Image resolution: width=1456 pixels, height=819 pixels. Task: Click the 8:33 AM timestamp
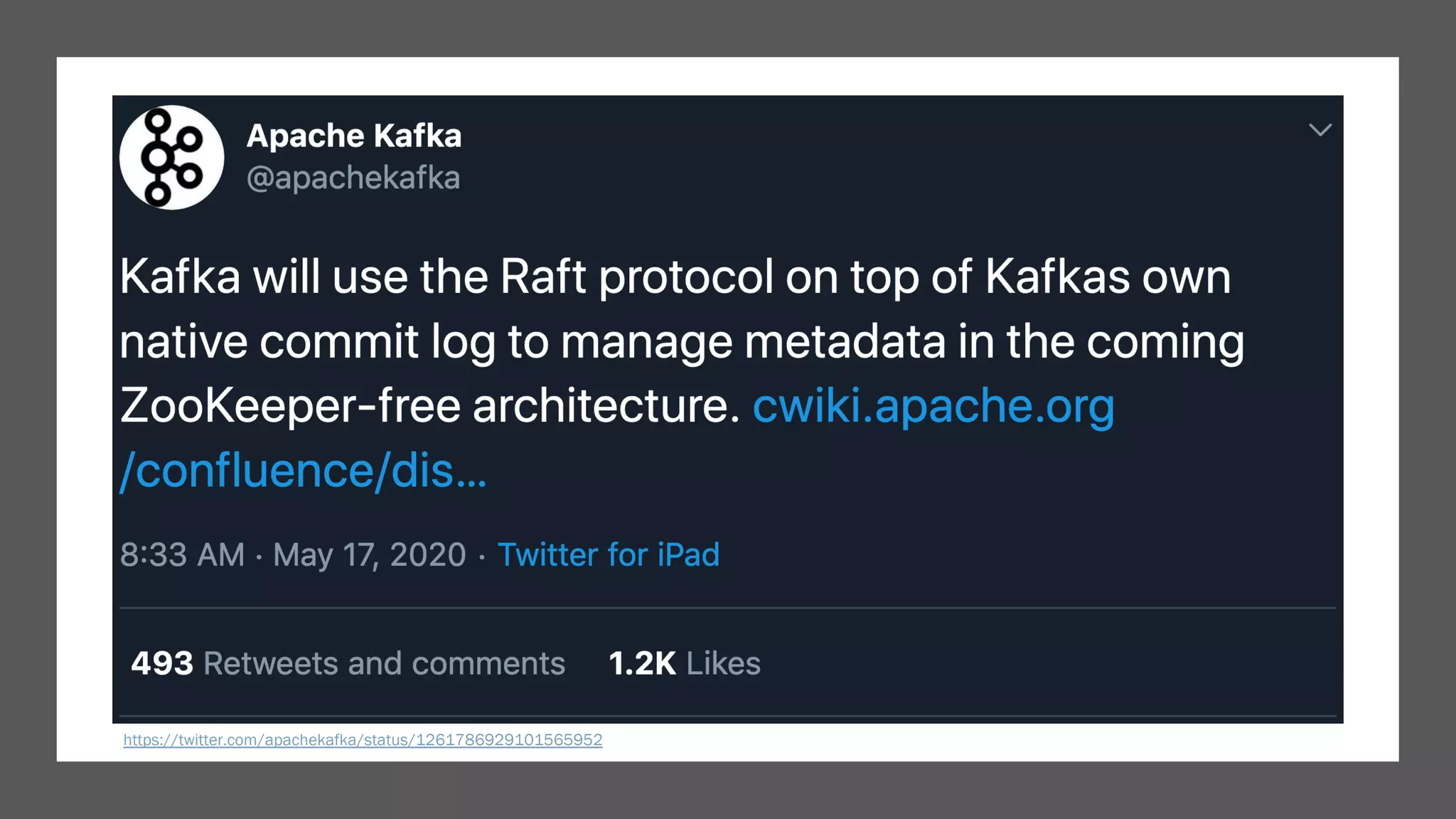[182, 555]
